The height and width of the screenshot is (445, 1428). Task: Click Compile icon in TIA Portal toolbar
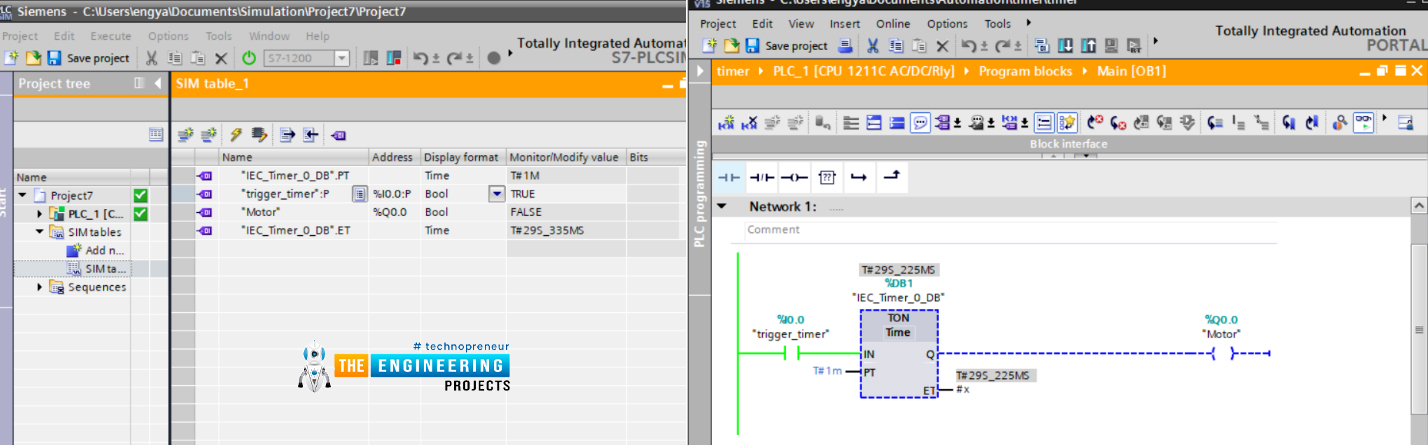click(1042, 45)
